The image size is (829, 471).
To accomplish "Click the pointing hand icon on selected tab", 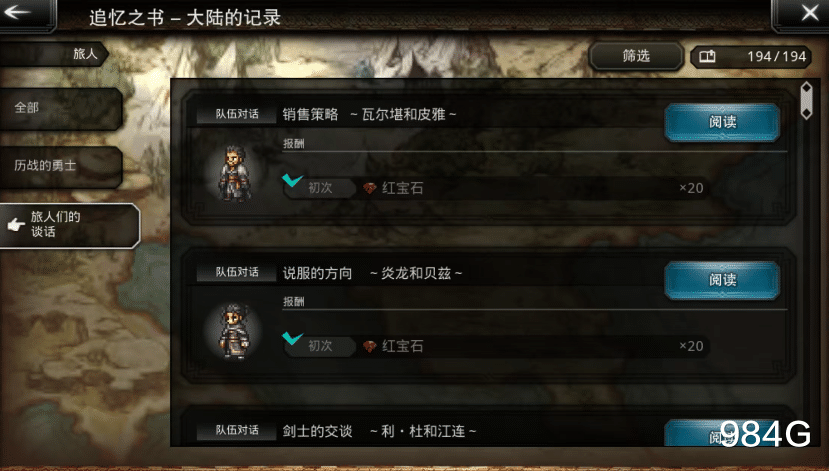I will point(16,225).
